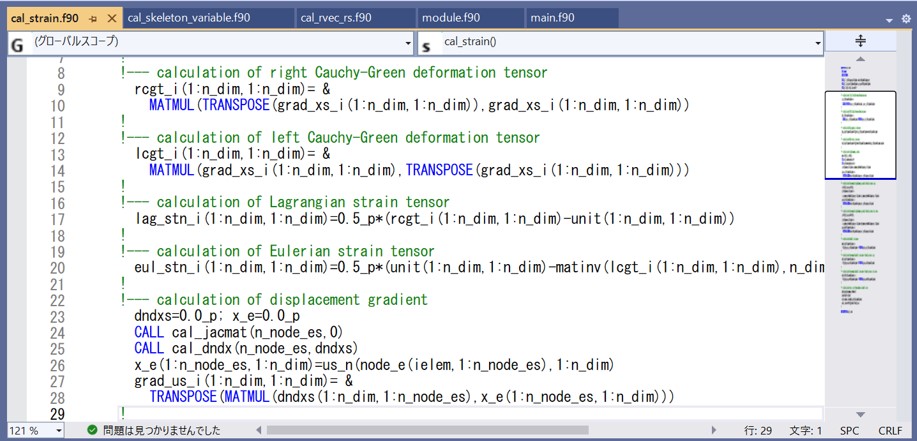Click the 行: 29 line indicator
The width and height of the screenshot is (917, 441).
pos(759,431)
